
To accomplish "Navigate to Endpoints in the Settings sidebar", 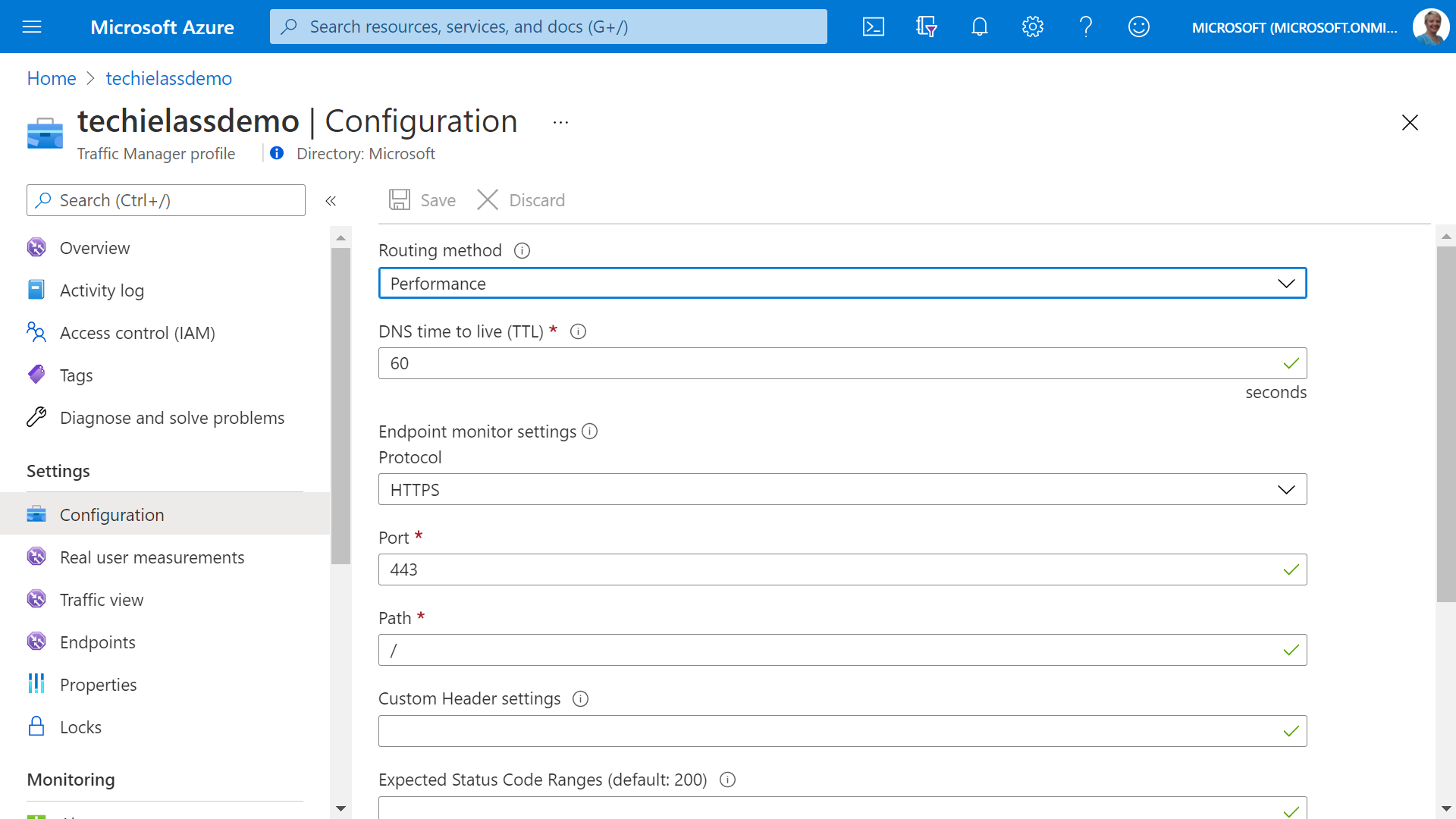I will (97, 642).
